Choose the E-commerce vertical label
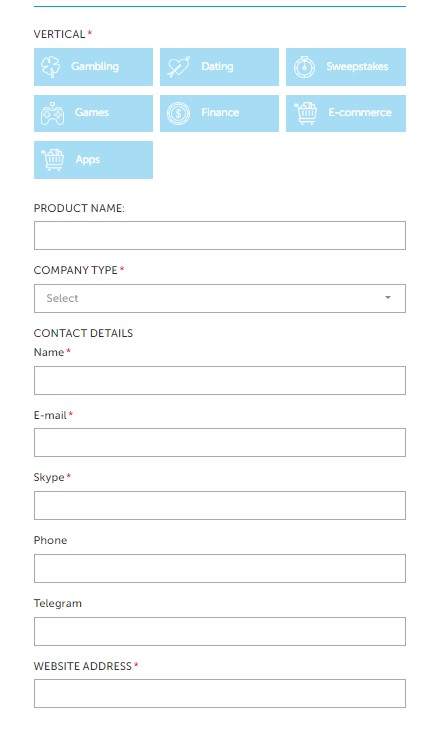426x733 pixels. coord(360,113)
